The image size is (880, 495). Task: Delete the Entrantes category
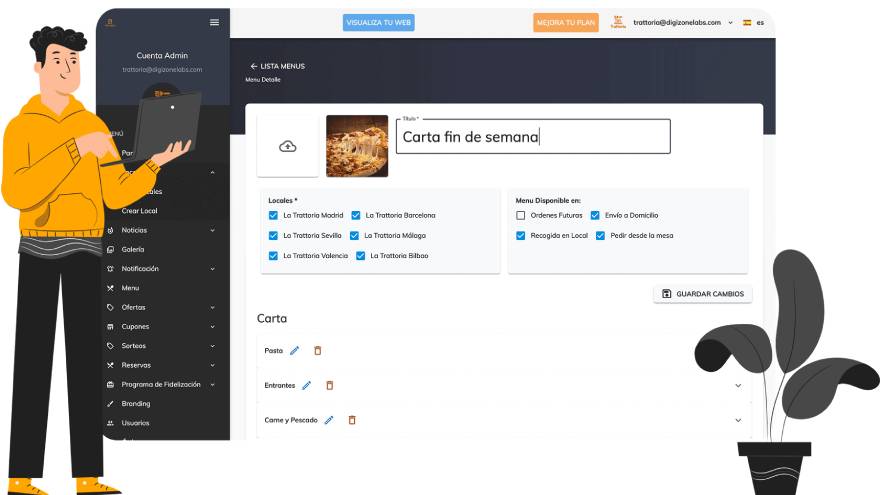330,385
